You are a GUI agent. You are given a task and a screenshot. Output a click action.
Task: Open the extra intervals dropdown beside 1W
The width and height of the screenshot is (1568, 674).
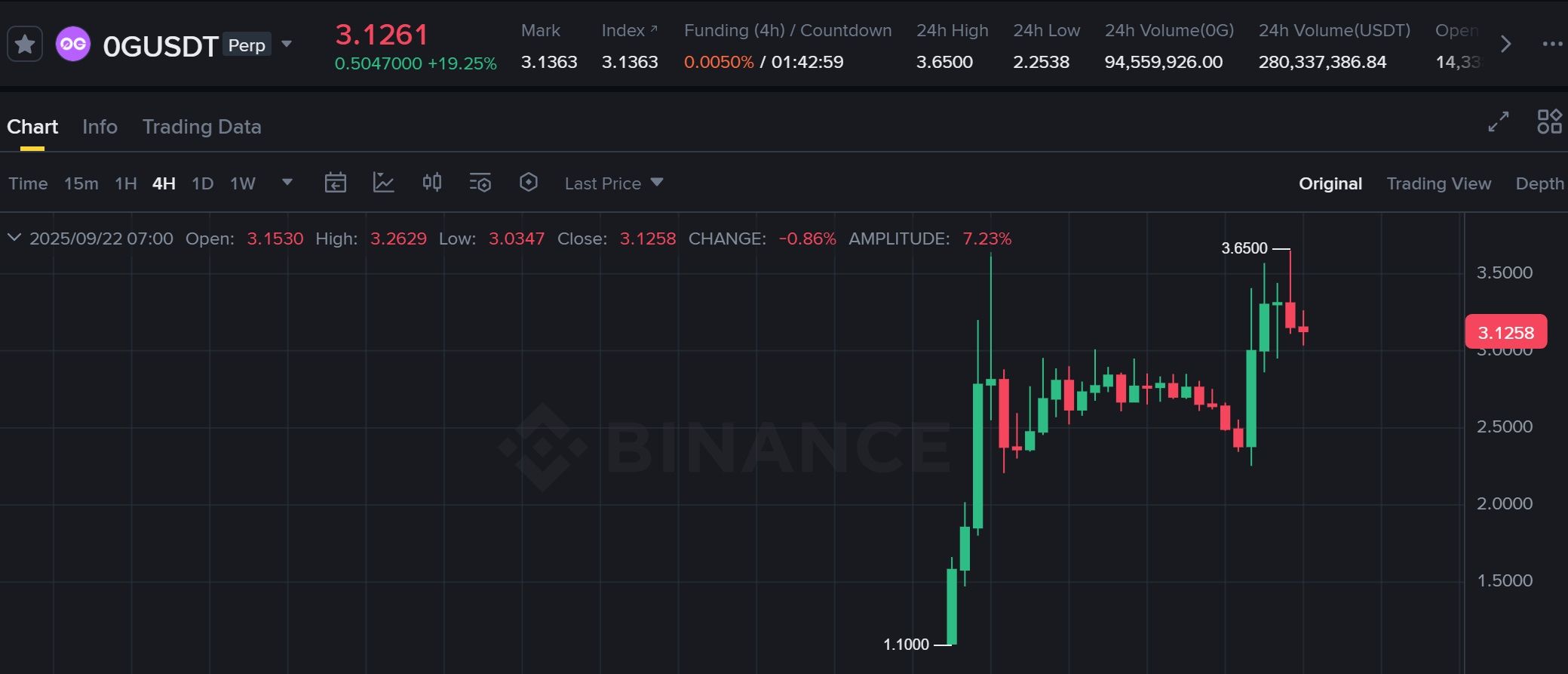tap(287, 183)
